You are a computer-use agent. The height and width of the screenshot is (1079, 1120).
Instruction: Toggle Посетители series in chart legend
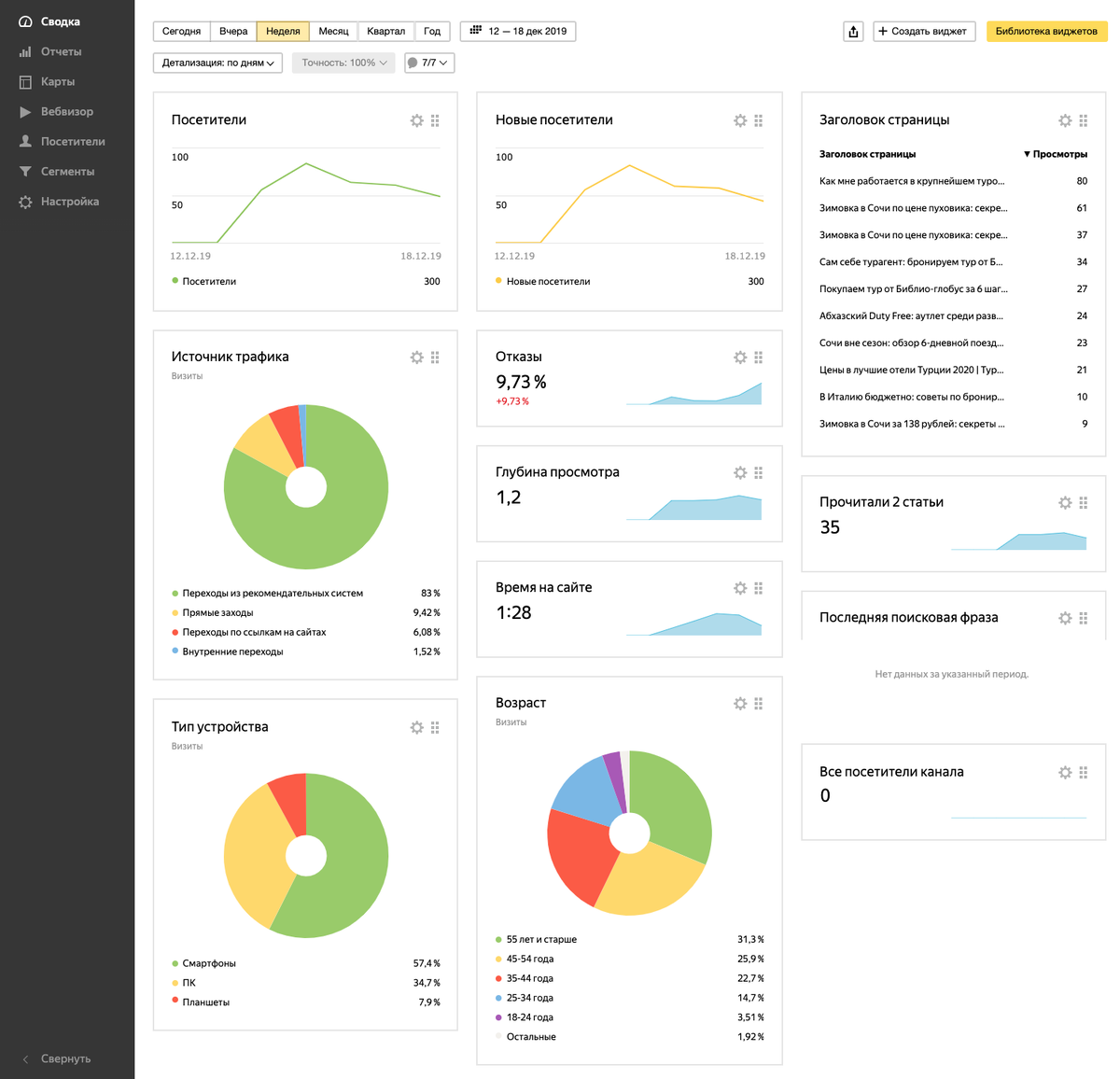tap(204, 281)
